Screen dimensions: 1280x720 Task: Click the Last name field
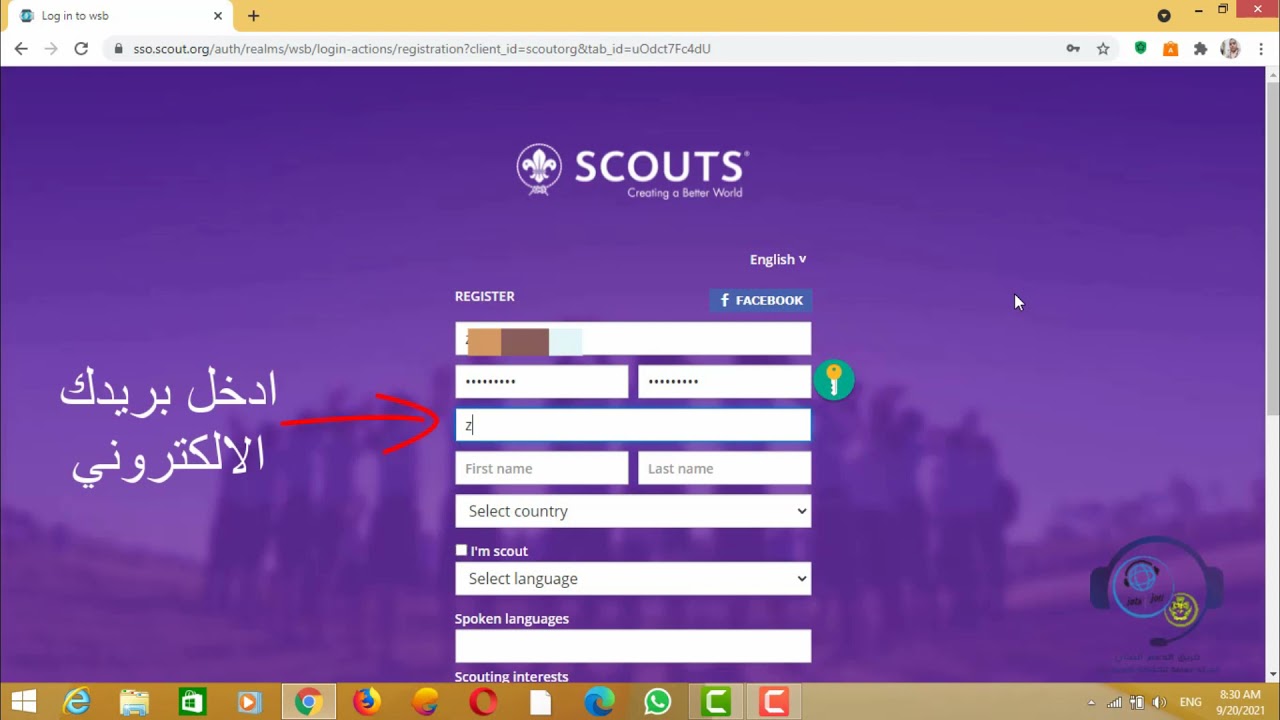pyautogui.click(x=725, y=468)
